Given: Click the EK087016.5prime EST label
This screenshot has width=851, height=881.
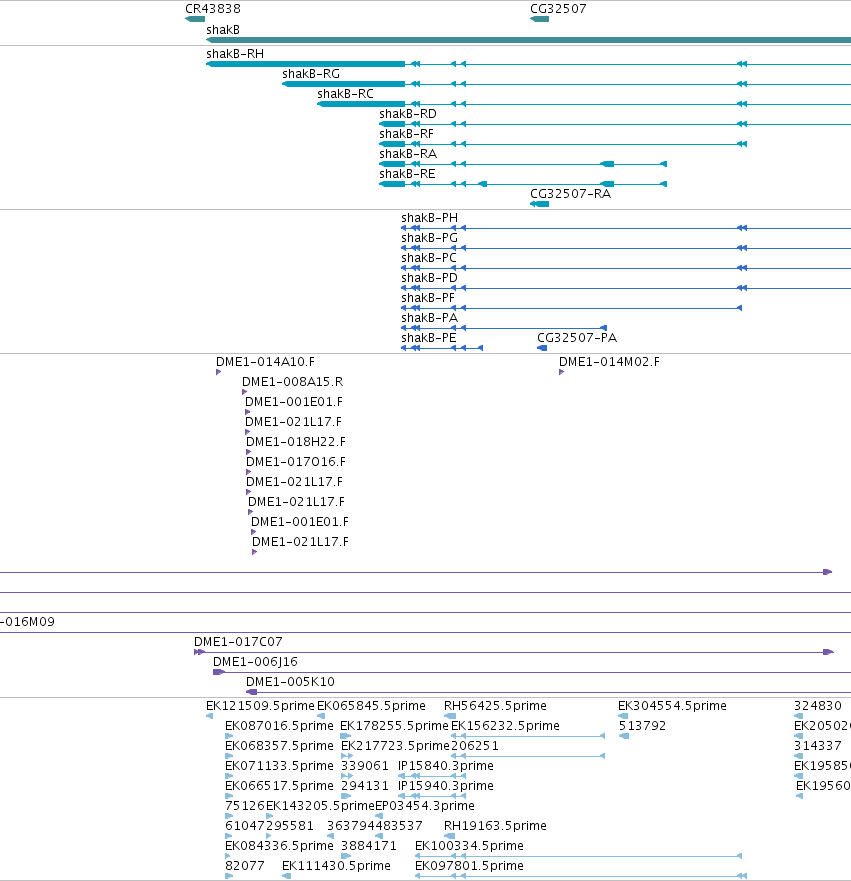Looking at the screenshot, I should pyautogui.click(x=279, y=726).
